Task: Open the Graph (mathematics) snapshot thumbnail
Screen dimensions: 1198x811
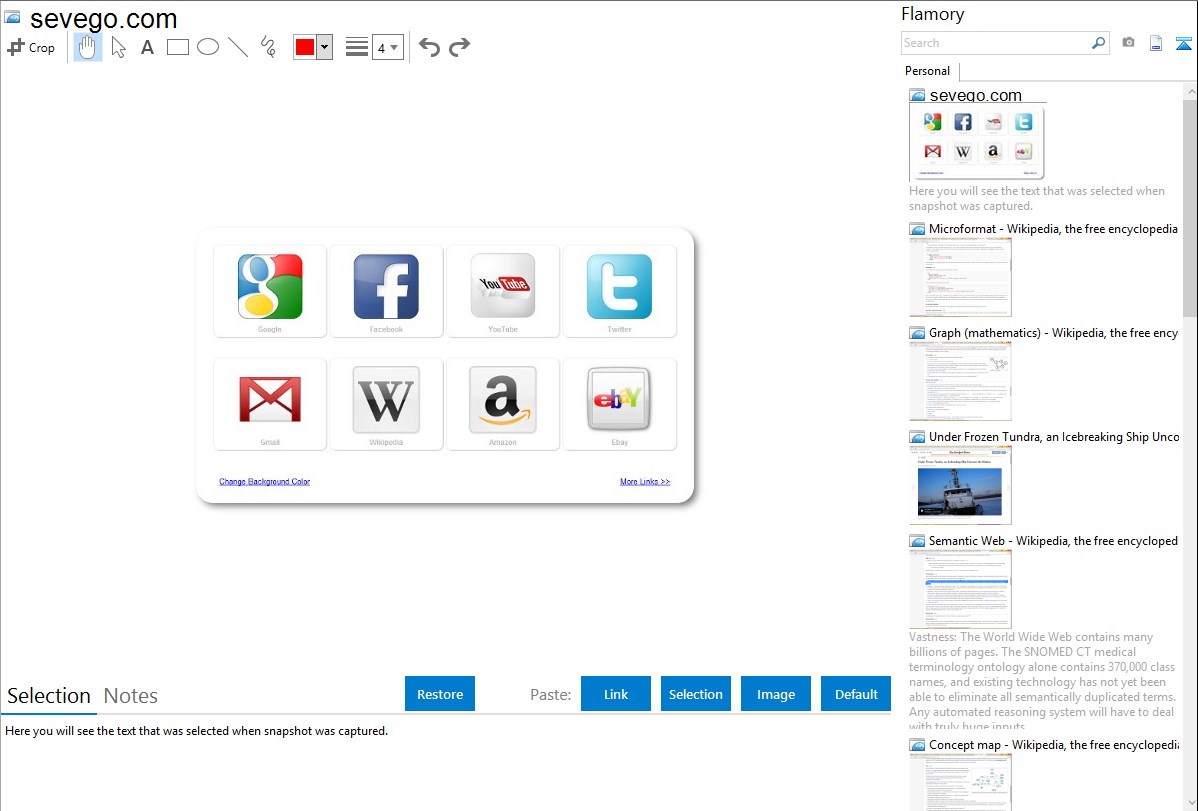Action: point(960,381)
